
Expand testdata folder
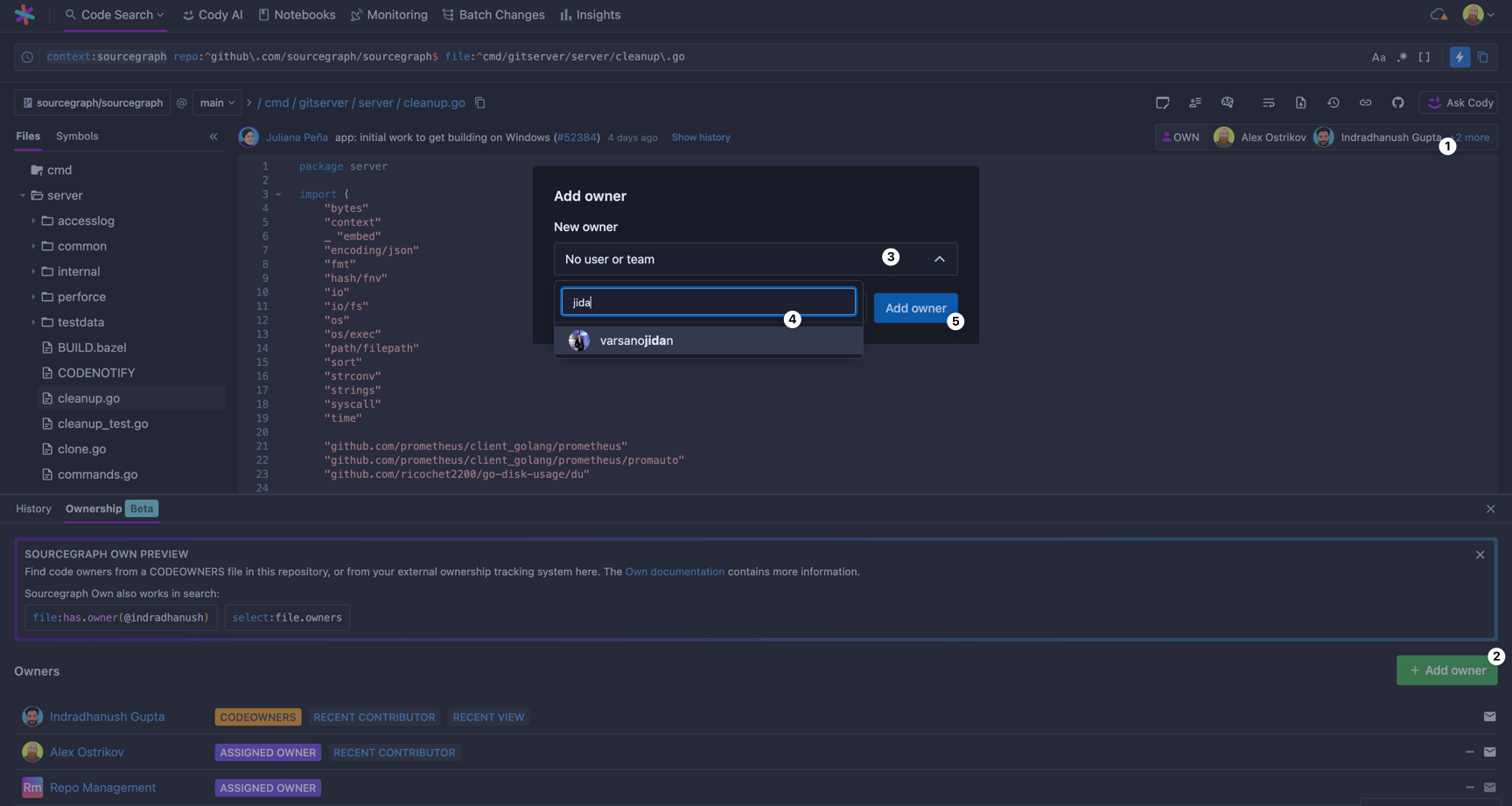tap(33, 322)
